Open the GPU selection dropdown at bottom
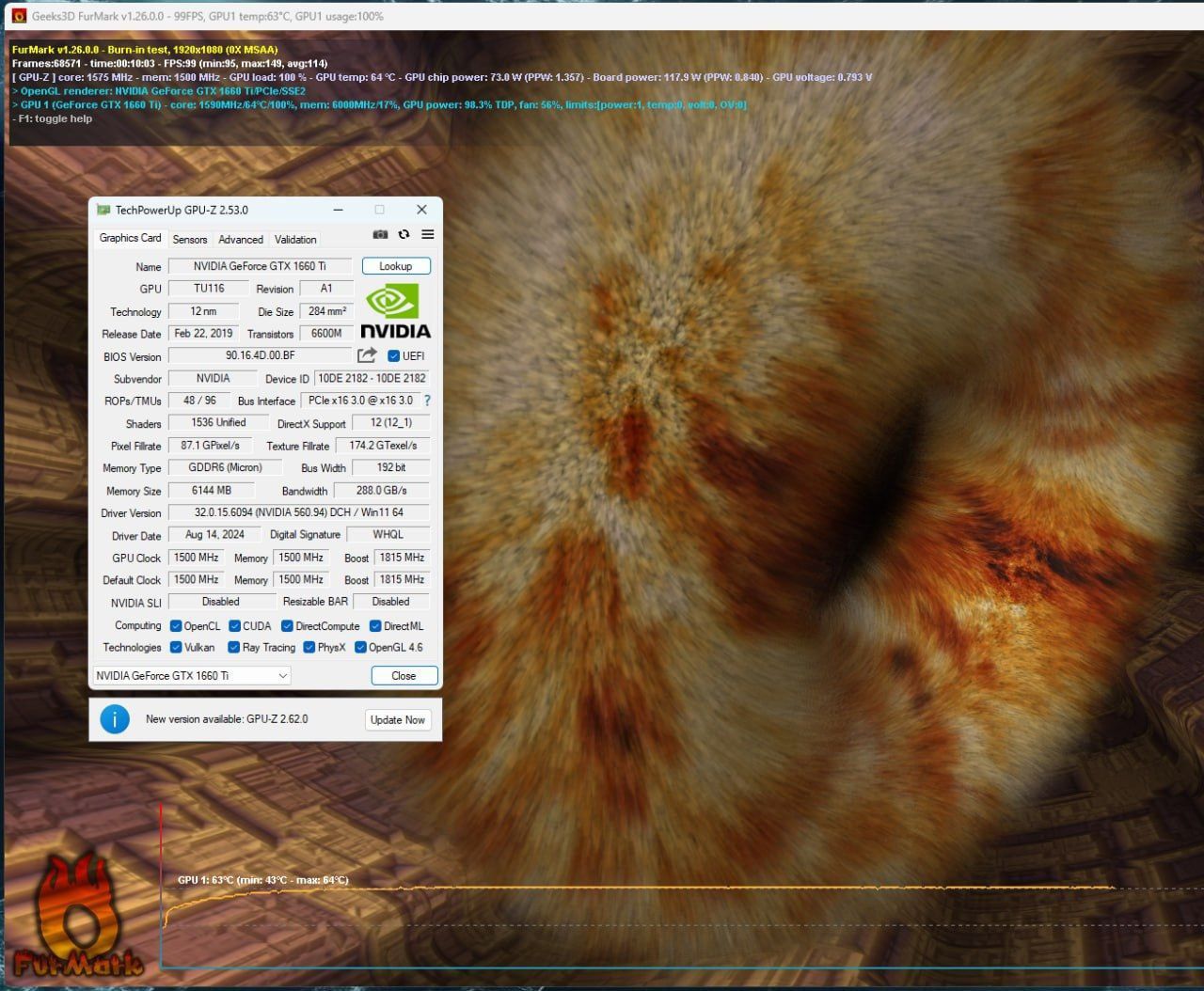The height and width of the screenshot is (991, 1204). (x=192, y=676)
